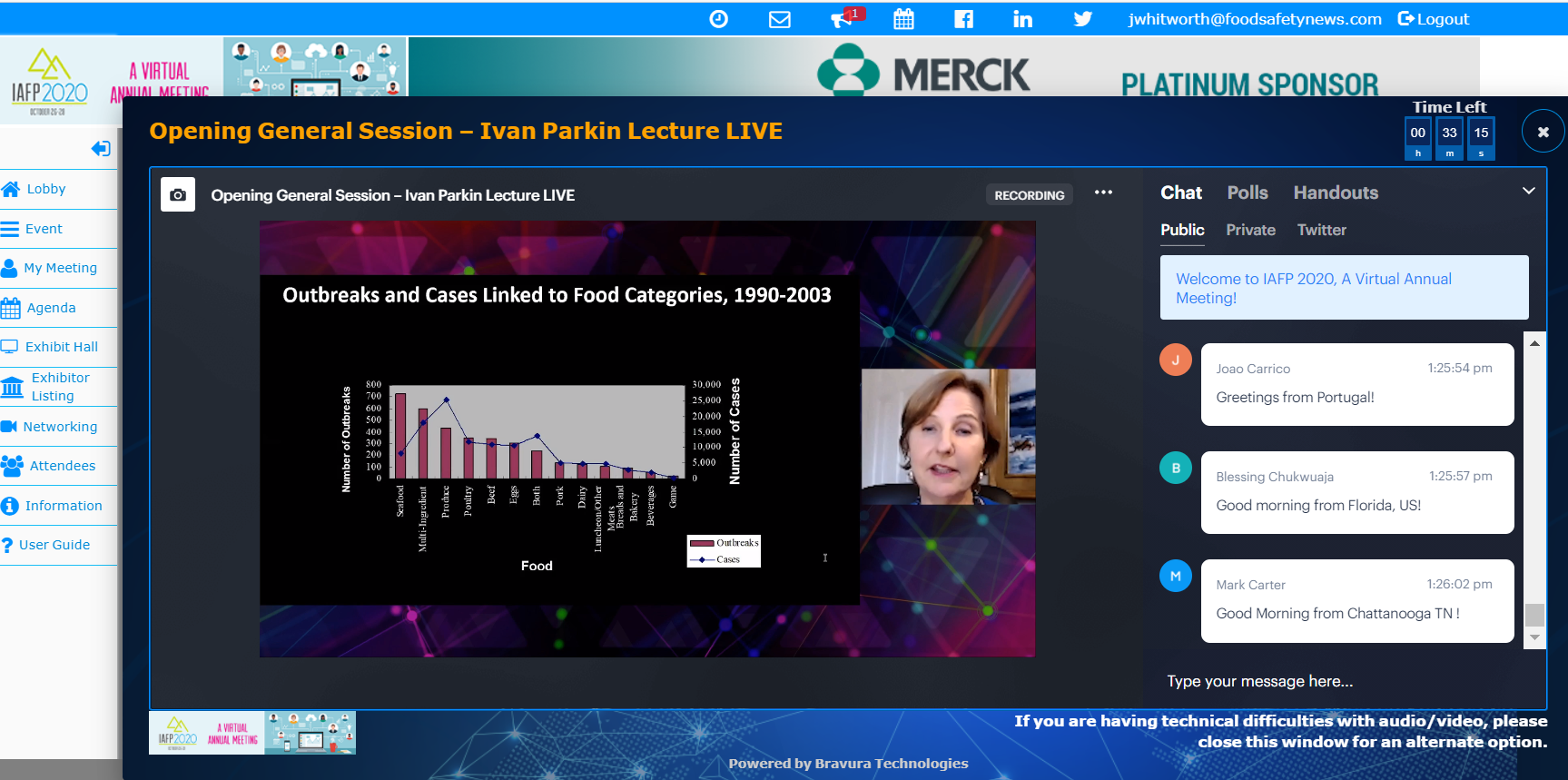
Task: Click the jwhitworth@foodsafetynews.com account email
Action: 1255,19
